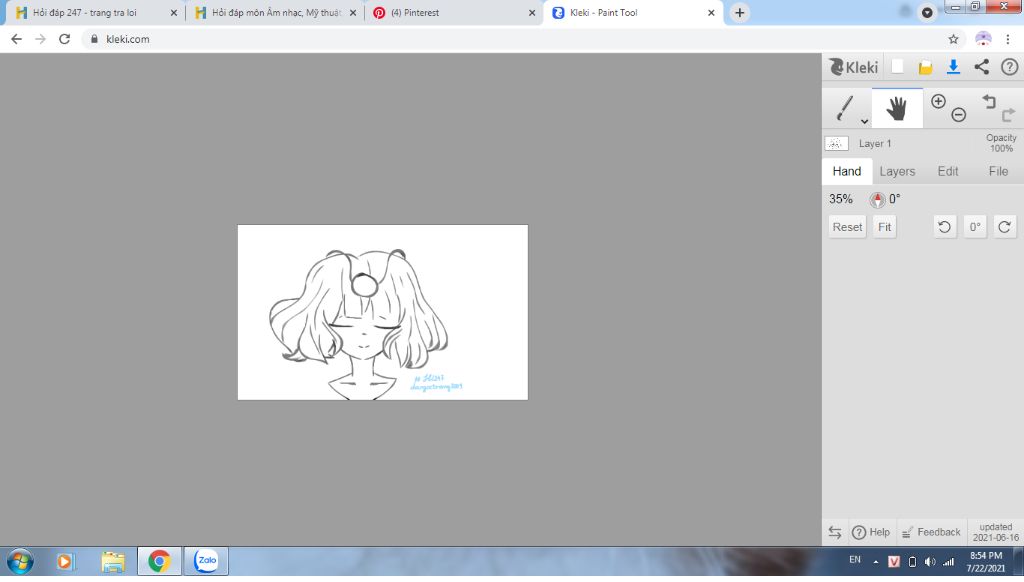Close the Pinterest tab
The width and height of the screenshot is (1024, 582).
(532, 12)
